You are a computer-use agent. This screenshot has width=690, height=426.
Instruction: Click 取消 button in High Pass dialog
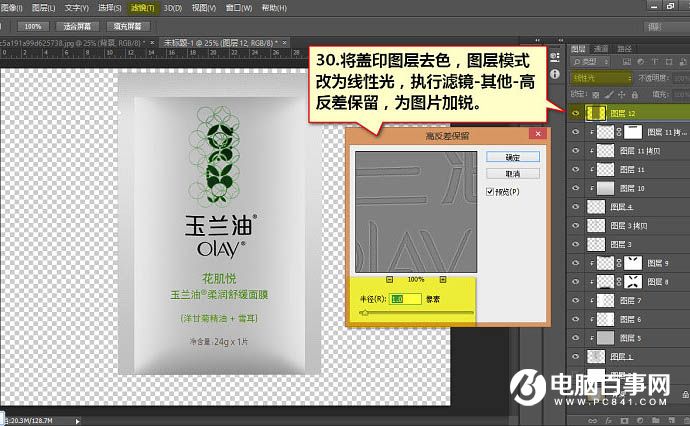[x=513, y=173]
